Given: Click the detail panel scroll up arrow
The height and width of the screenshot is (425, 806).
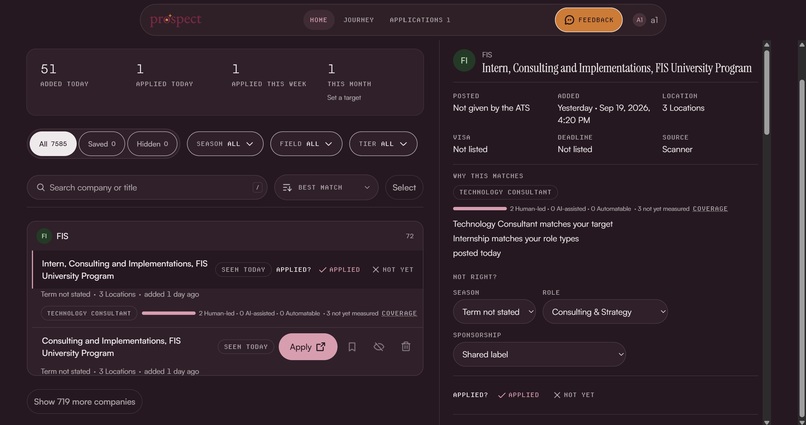Looking at the screenshot, I should 766,45.
